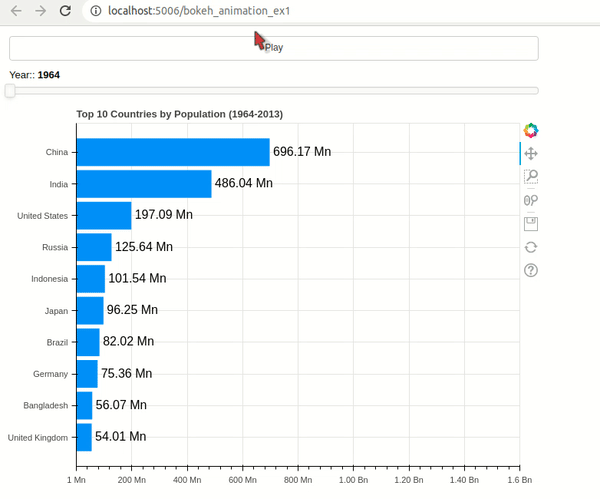Click the browser forward arrow
Screen dimensions: 600x499
[40, 11]
